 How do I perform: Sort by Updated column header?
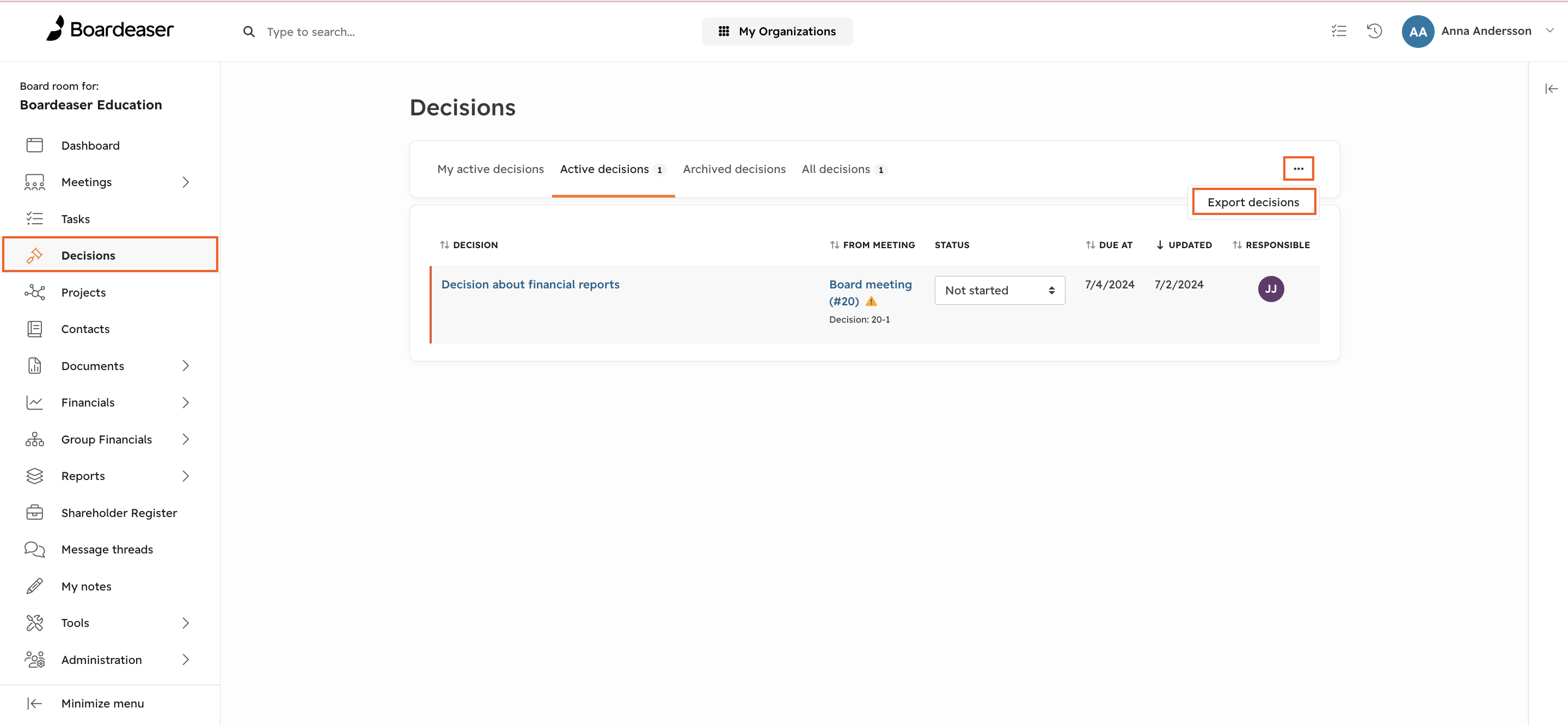coord(1184,245)
